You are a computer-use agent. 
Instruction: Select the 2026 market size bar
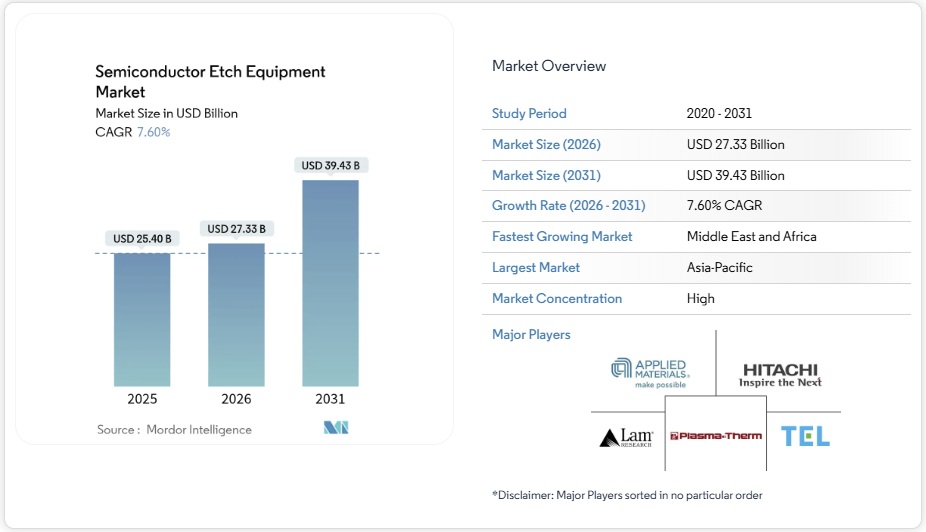[236, 314]
